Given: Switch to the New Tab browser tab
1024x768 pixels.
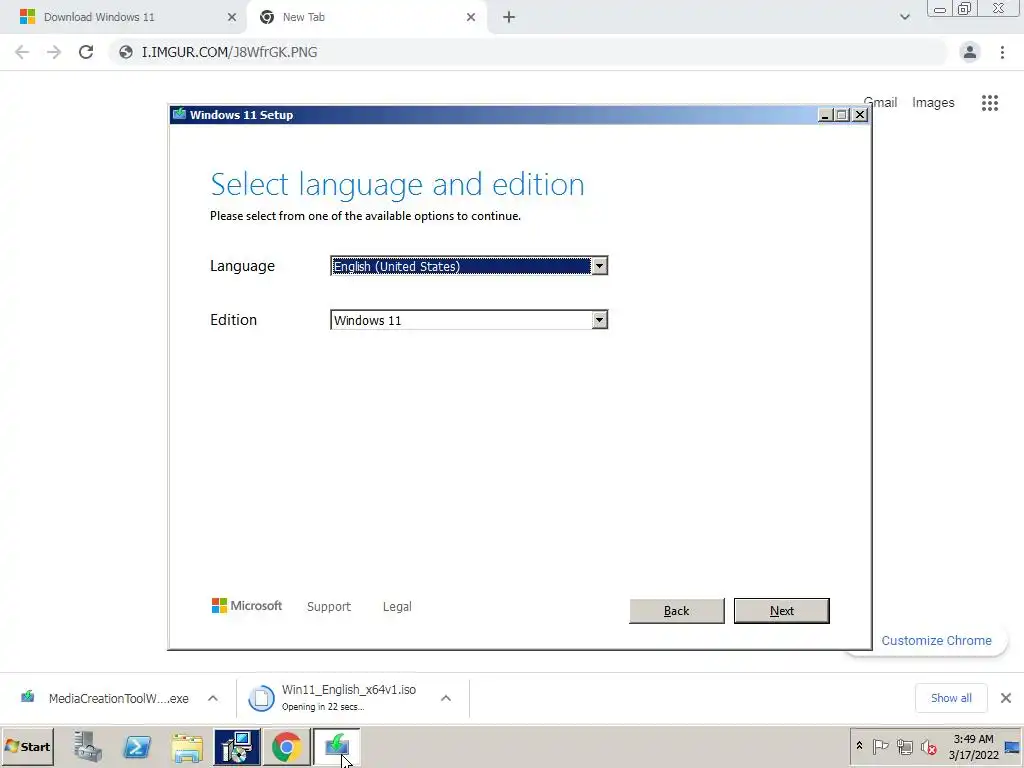Looking at the screenshot, I should [366, 17].
